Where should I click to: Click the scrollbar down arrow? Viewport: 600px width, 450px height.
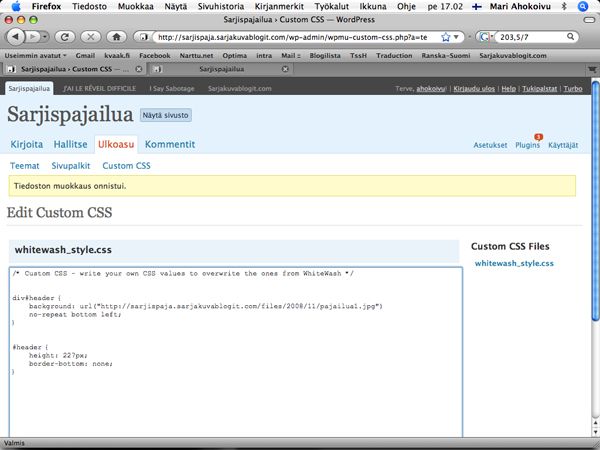[x=595, y=432]
